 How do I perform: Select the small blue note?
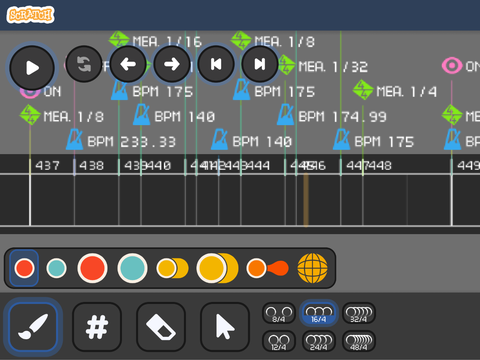point(56,268)
